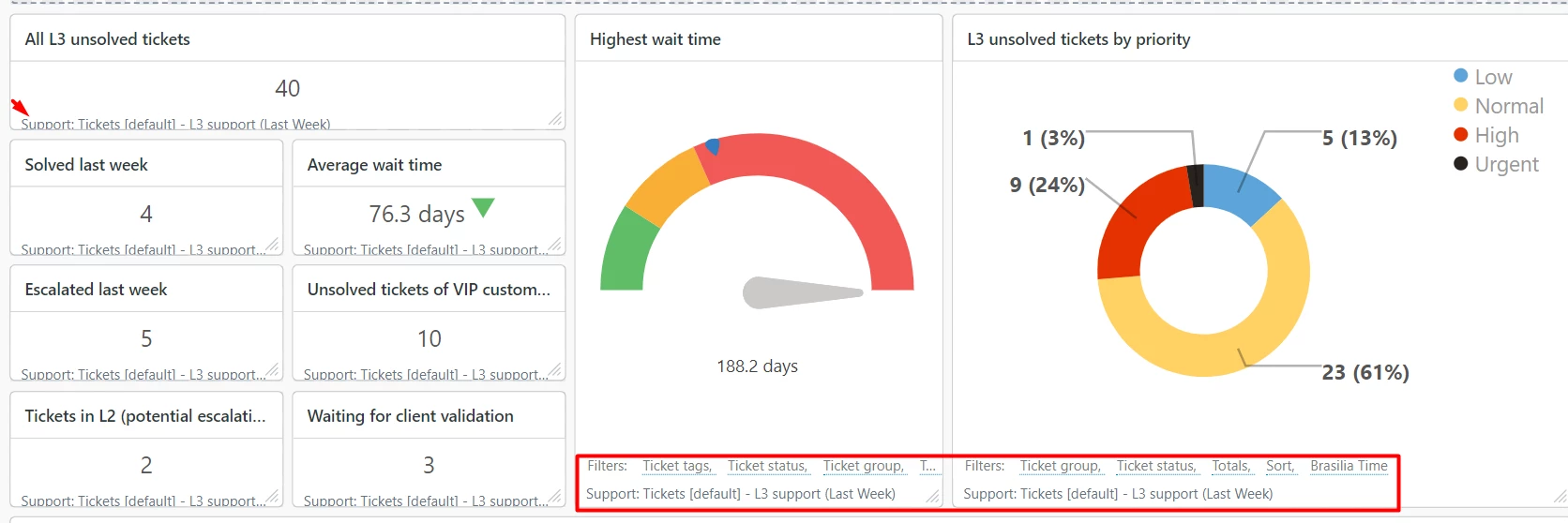Image resolution: width=1568 pixels, height=523 pixels.
Task: Click dataset footer in All L3 unsolved tickets
Action: 175,124
